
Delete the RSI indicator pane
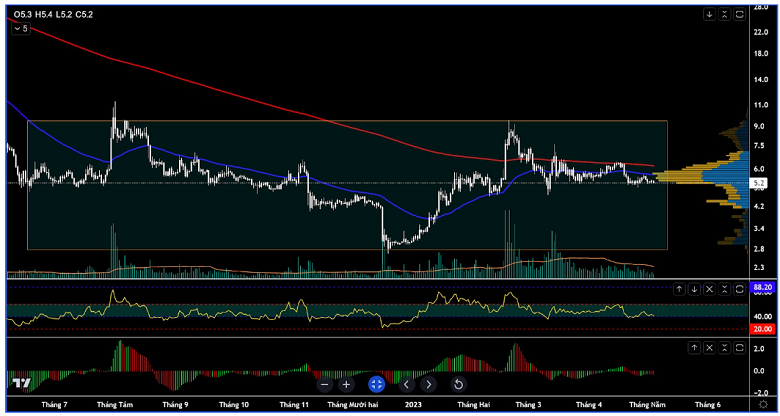click(710, 288)
